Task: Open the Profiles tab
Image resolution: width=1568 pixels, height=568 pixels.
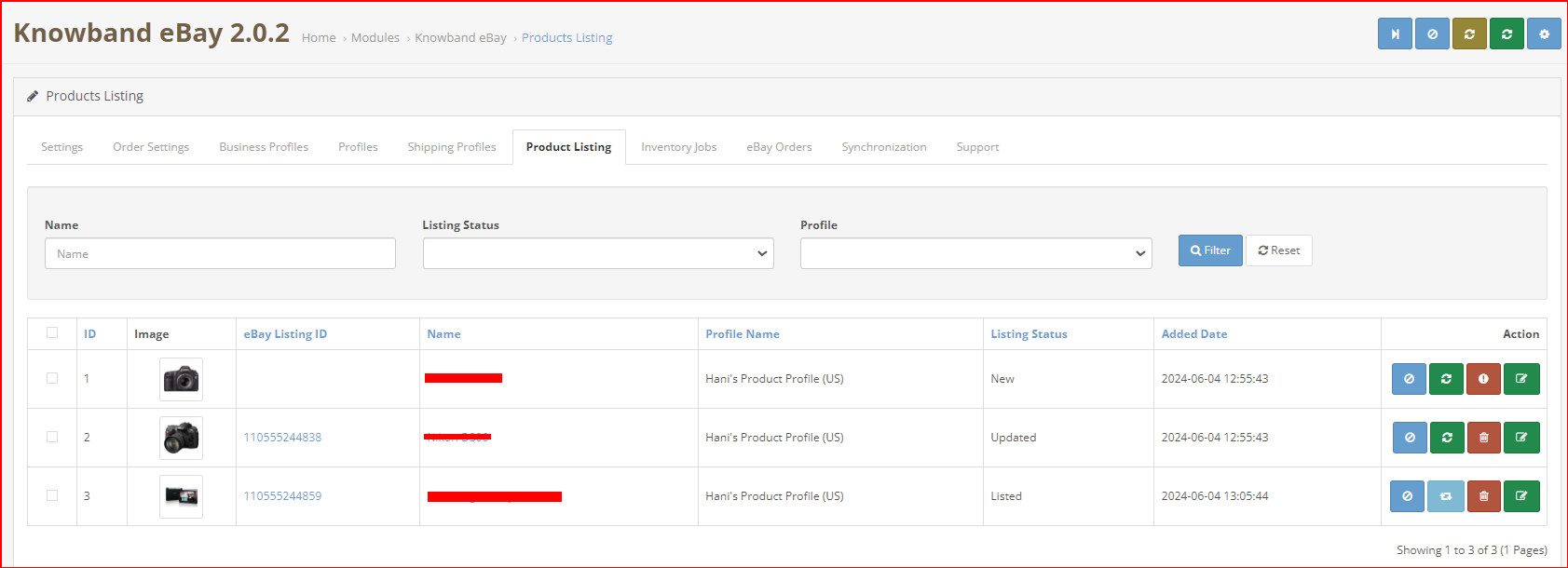Action: (358, 147)
